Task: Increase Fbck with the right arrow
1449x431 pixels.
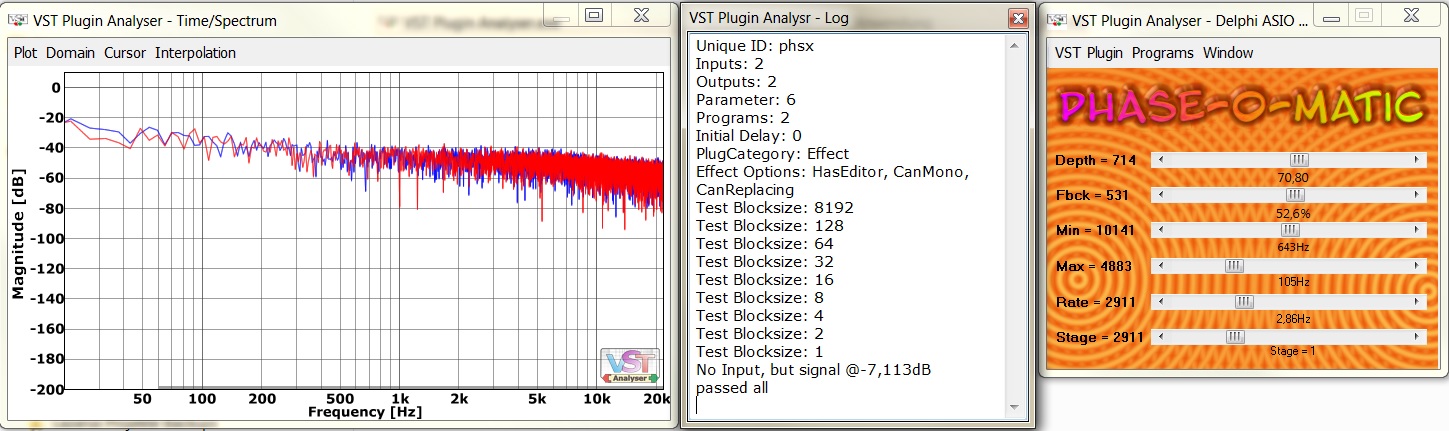Action: pyautogui.click(x=1417, y=194)
